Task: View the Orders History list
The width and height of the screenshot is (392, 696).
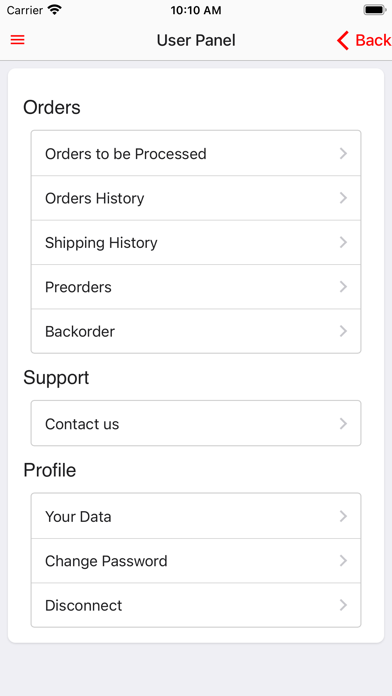Action: 196,198
